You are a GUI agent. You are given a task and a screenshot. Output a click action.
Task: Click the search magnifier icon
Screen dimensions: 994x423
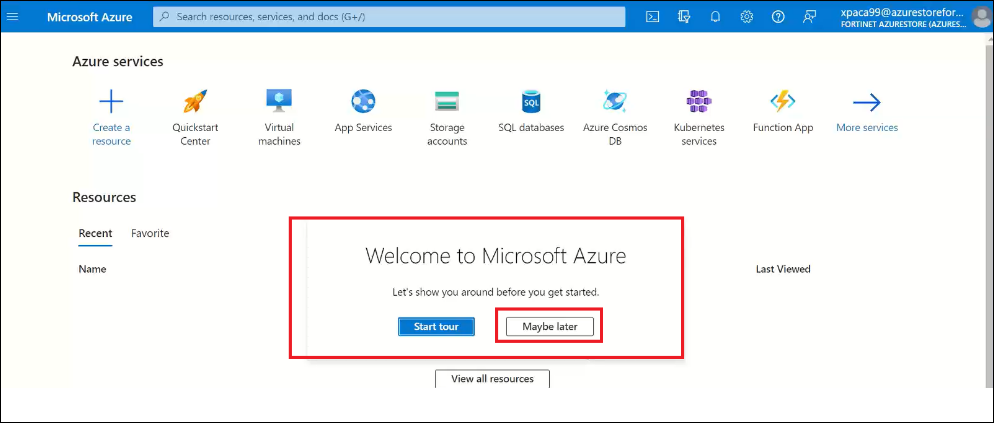coord(165,17)
